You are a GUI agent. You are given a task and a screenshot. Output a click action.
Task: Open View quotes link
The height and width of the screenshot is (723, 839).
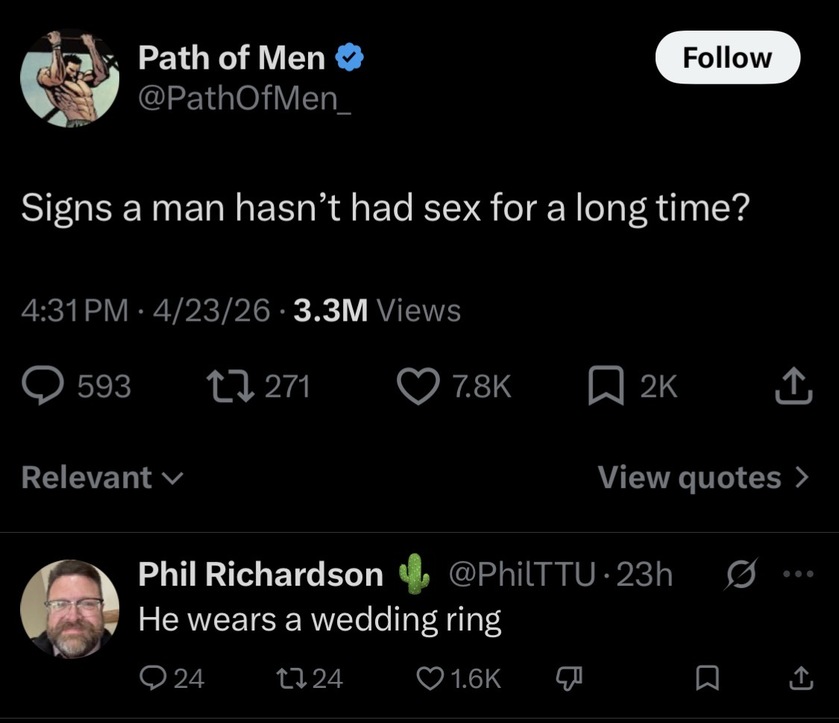(x=702, y=477)
